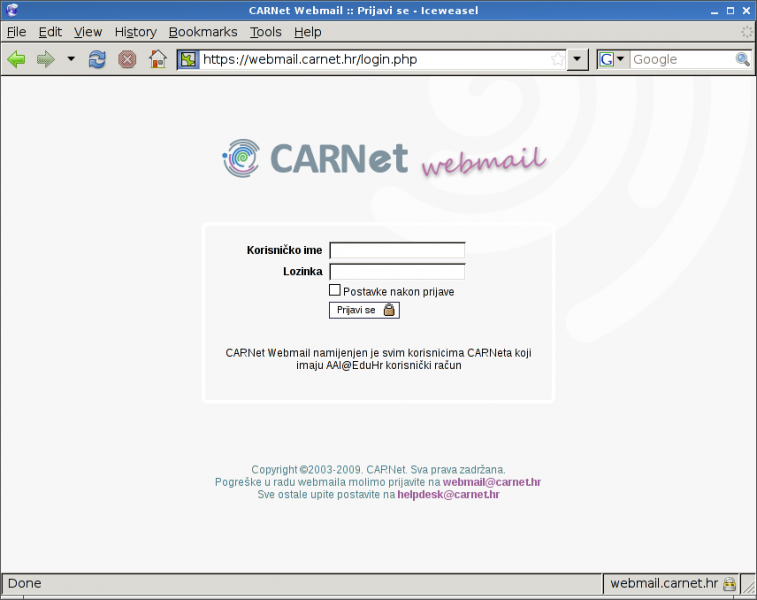Go to the Home page icon

click(x=157, y=59)
